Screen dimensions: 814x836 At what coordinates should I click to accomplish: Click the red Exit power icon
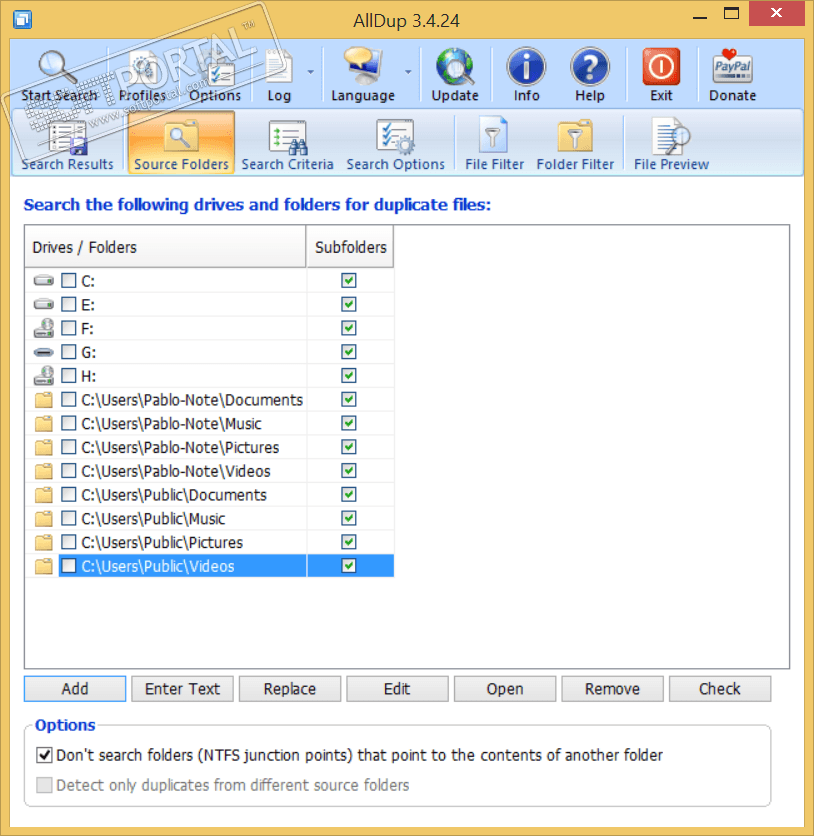(x=661, y=67)
